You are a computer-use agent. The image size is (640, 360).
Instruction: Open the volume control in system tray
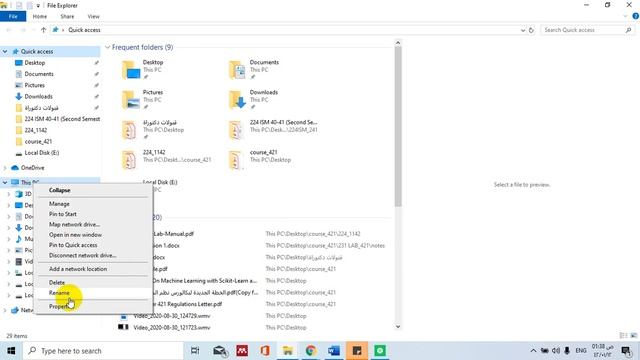click(556, 351)
